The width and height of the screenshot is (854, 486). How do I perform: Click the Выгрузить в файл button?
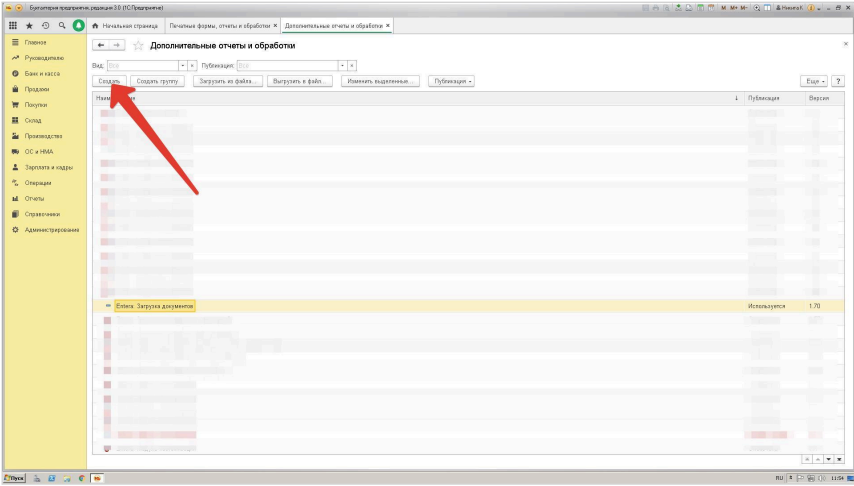[300, 81]
